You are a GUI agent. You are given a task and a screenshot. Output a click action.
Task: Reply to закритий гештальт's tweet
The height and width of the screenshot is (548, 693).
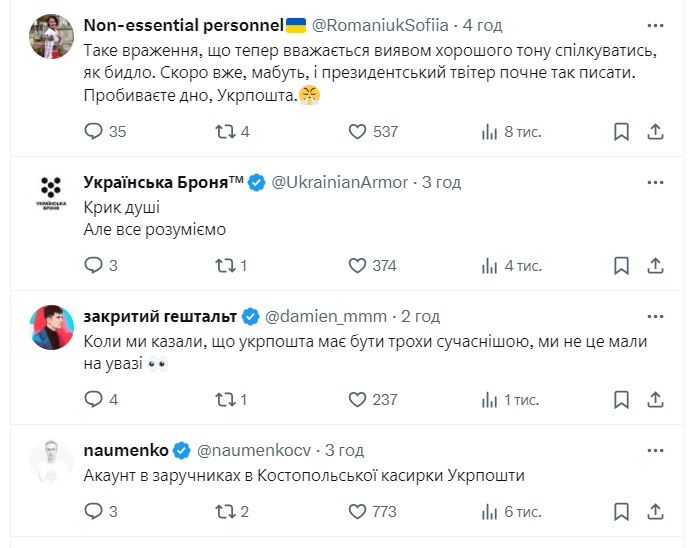click(x=93, y=399)
